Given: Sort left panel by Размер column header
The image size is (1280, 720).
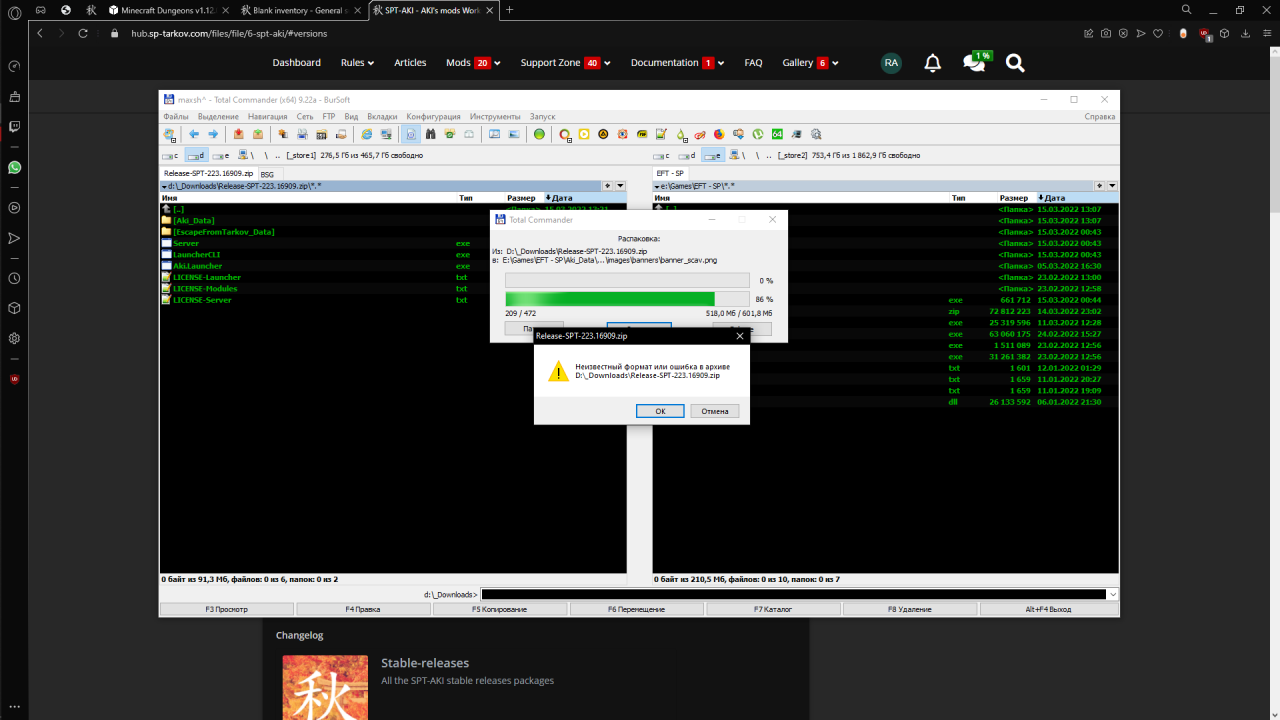Looking at the screenshot, I should click(522, 198).
